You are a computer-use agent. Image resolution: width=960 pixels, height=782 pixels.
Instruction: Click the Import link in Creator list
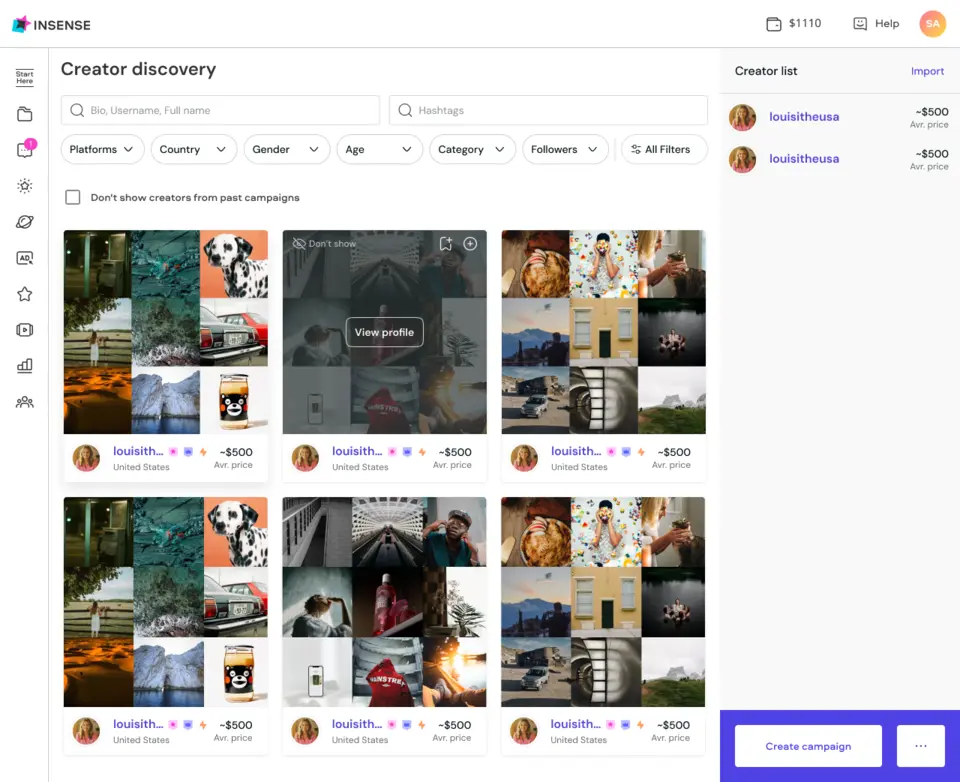coord(927,71)
